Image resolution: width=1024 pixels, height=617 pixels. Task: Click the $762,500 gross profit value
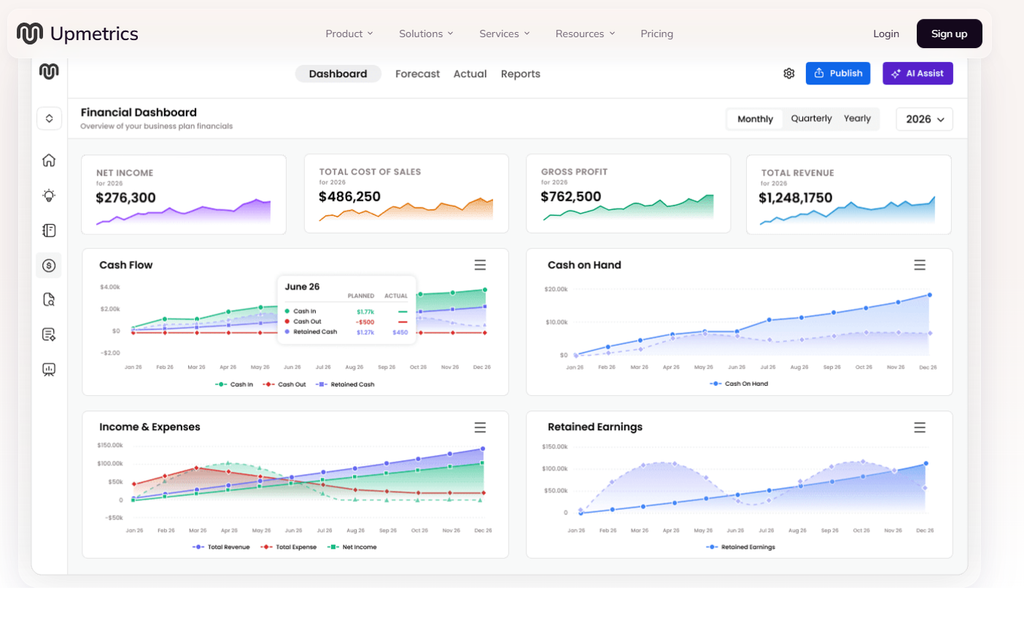pos(571,197)
